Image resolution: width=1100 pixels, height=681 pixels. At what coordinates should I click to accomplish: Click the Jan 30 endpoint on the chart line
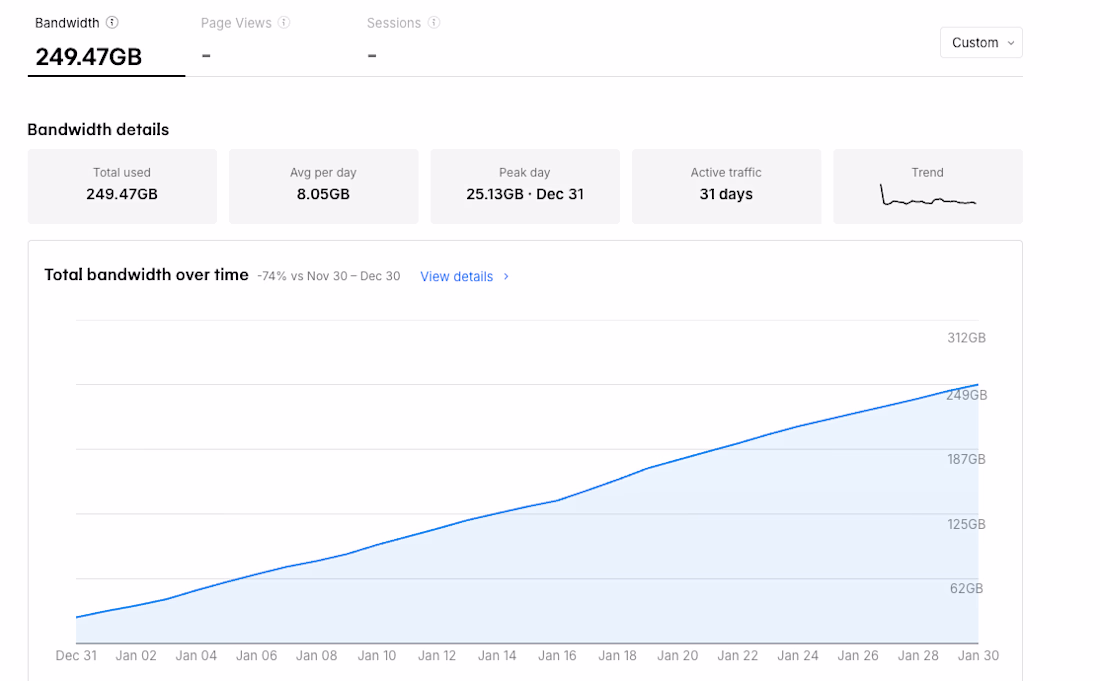(977, 385)
